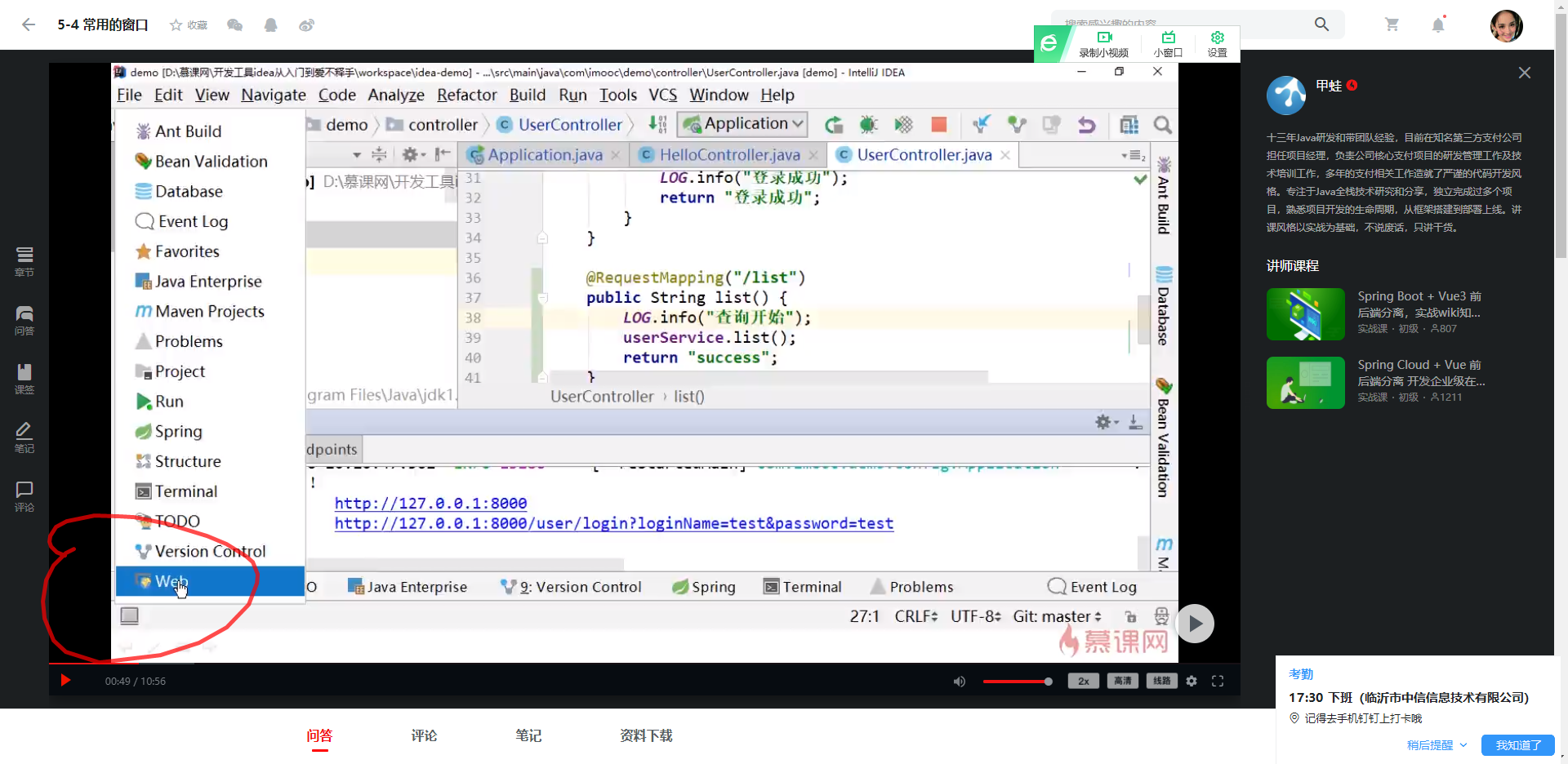Open the shopping cart
Image resolution: width=1568 pixels, height=764 pixels.
click(1392, 24)
